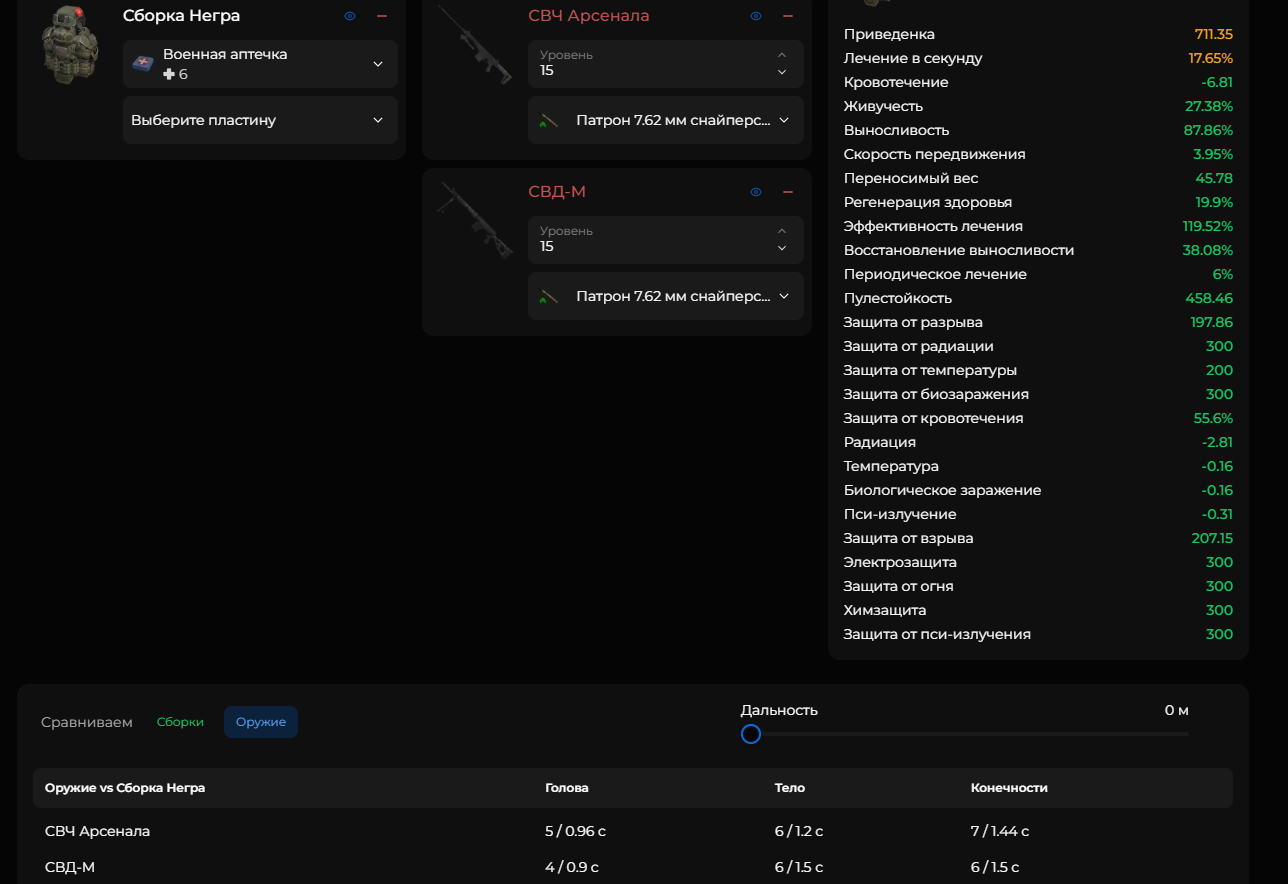Click the armor image of Сборка Негра
The width and height of the screenshot is (1288, 884).
point(70,45)
